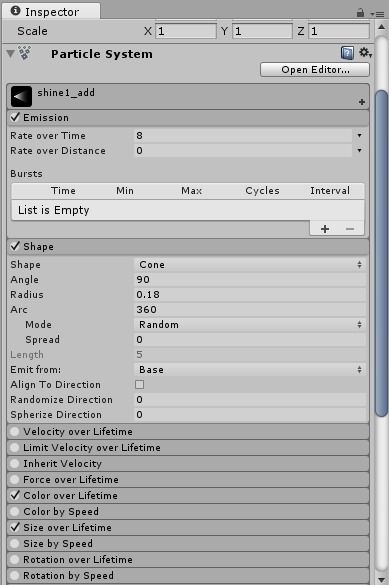Click the plus icon in shine1_add header
Screen dimensions: 389x585
tap(361, 102)
